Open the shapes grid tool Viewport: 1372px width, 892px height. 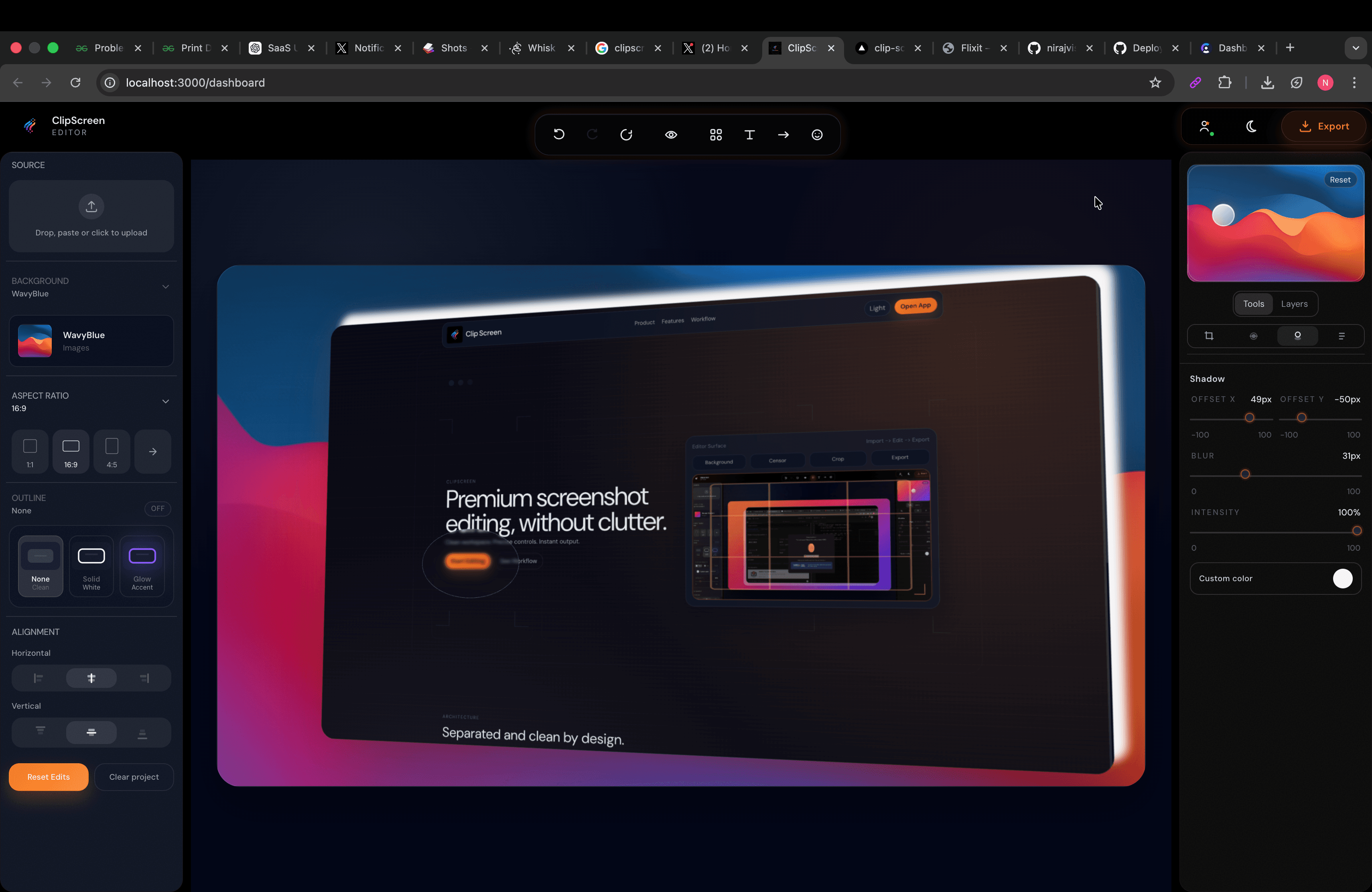click(x=716, y=134)
